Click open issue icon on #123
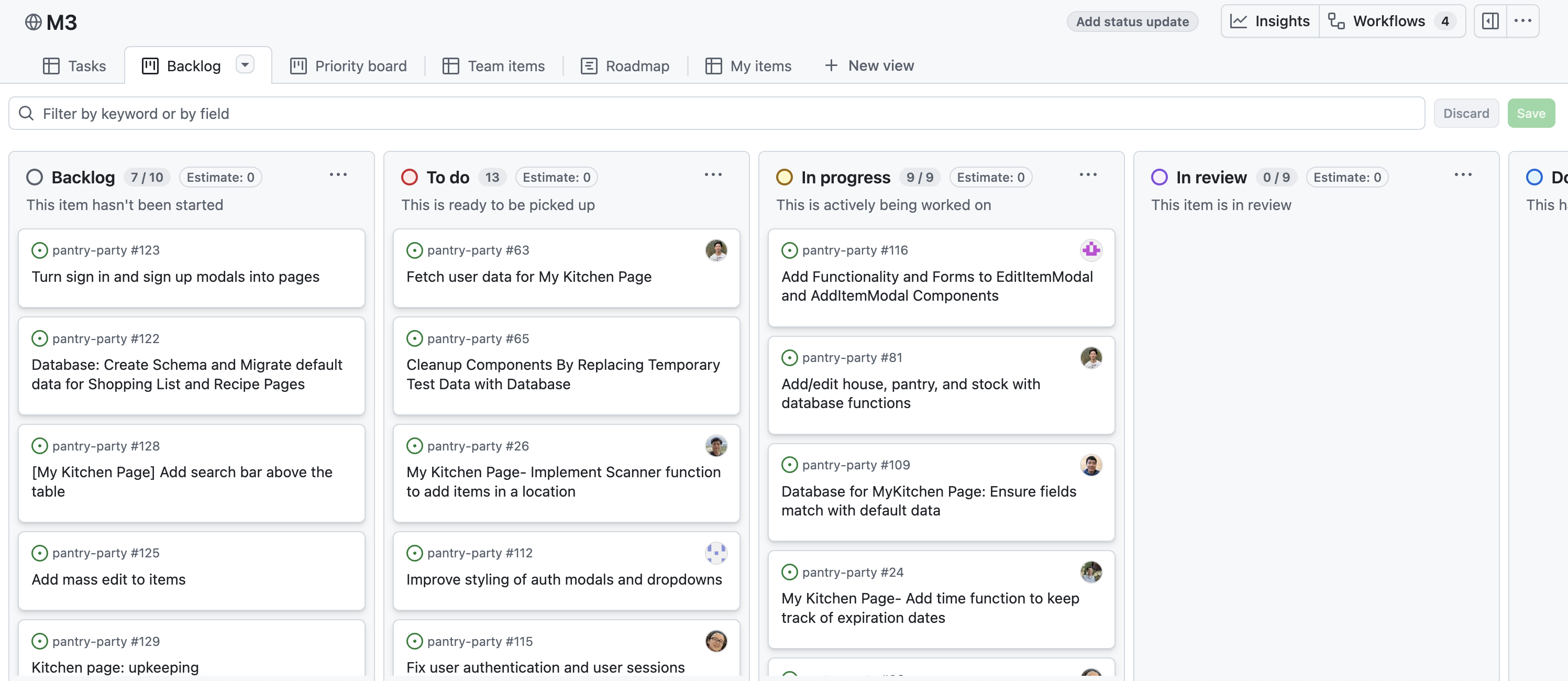The height and width of the screenshot is (681, 1568). click(x=40, y=250)
